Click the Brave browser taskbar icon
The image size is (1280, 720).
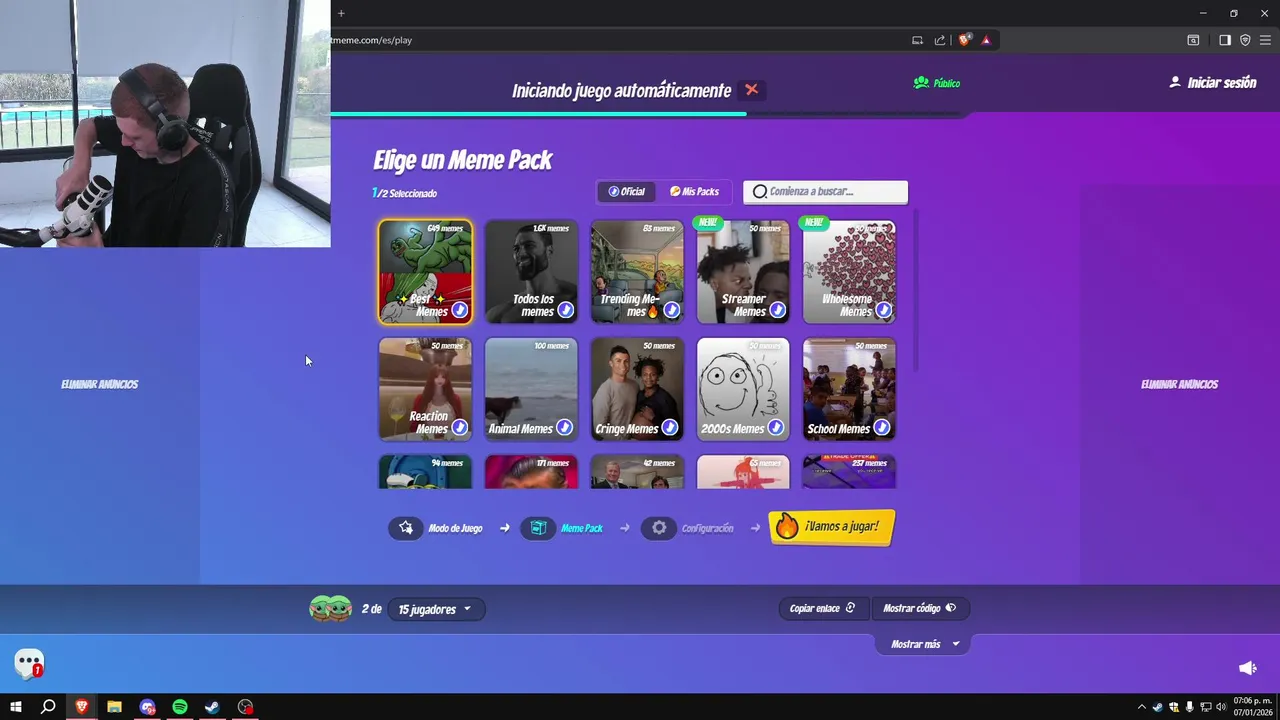click(82, 707)
